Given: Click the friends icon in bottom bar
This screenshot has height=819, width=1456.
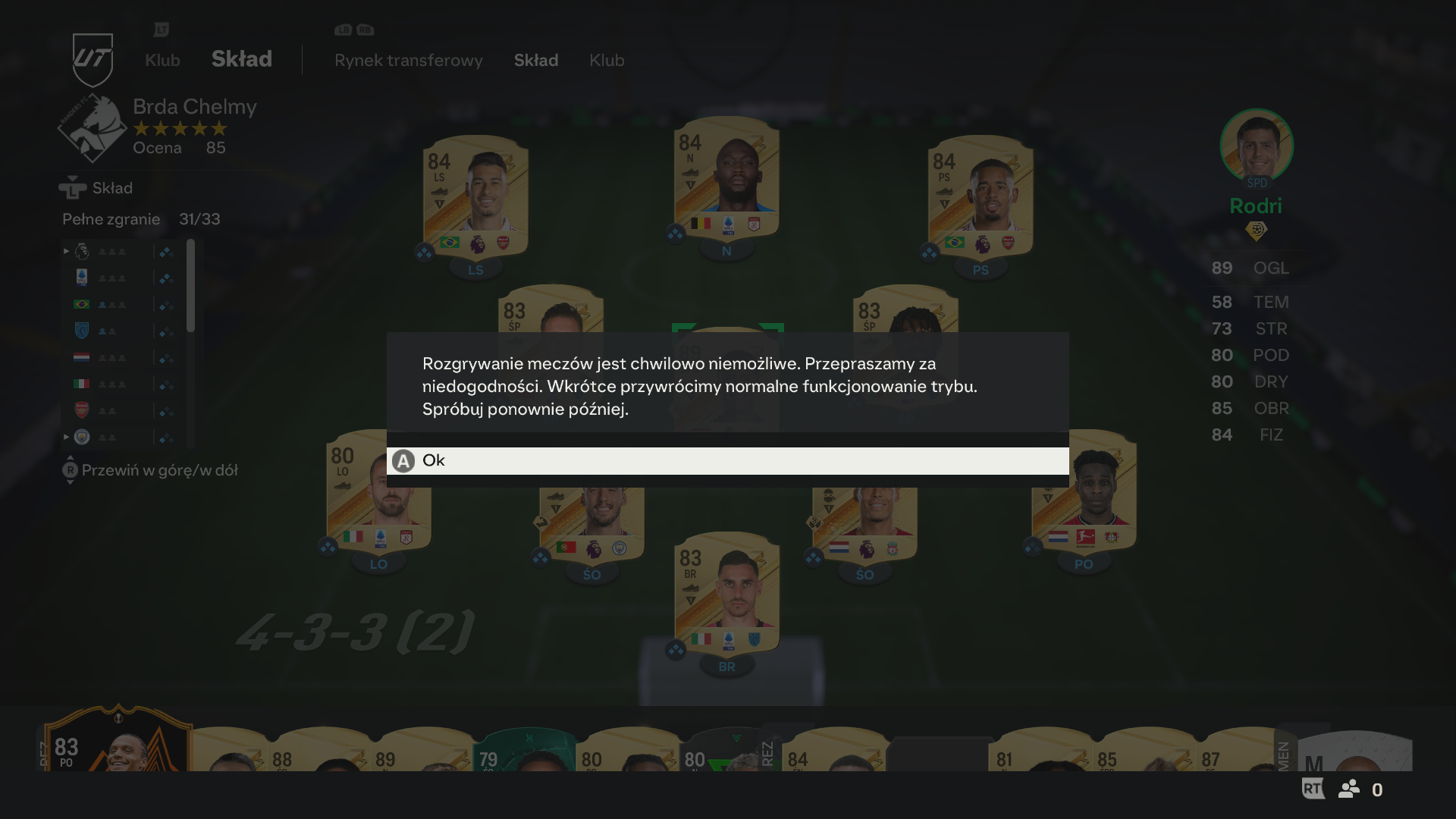Looking at the screenshot, I should click(x=1349, y=789).
